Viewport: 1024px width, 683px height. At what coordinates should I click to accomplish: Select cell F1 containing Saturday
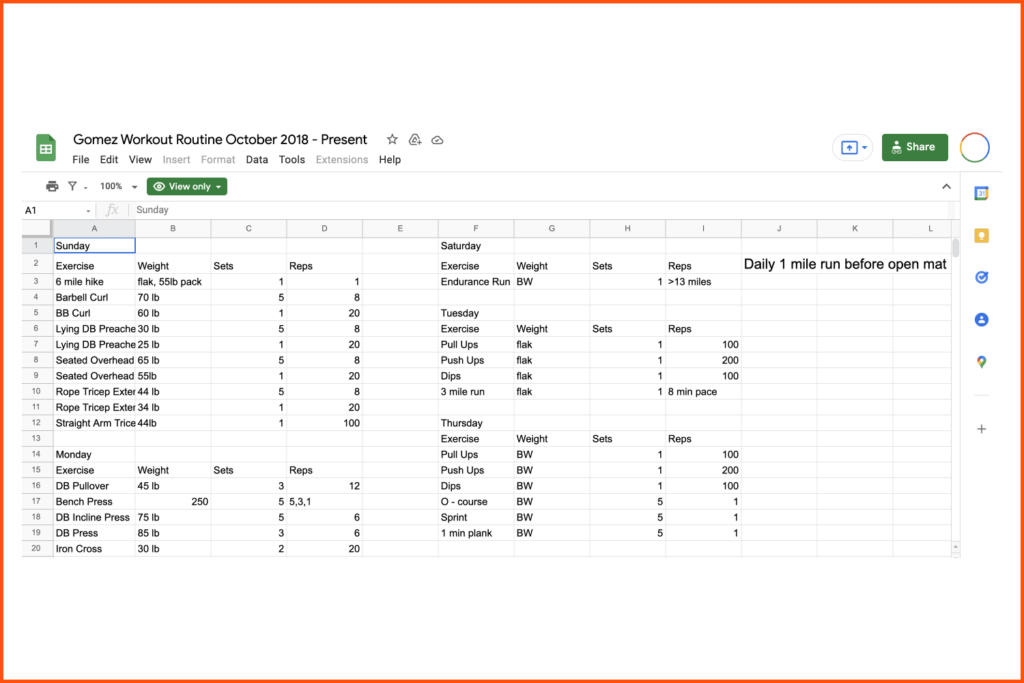point(476,245)
